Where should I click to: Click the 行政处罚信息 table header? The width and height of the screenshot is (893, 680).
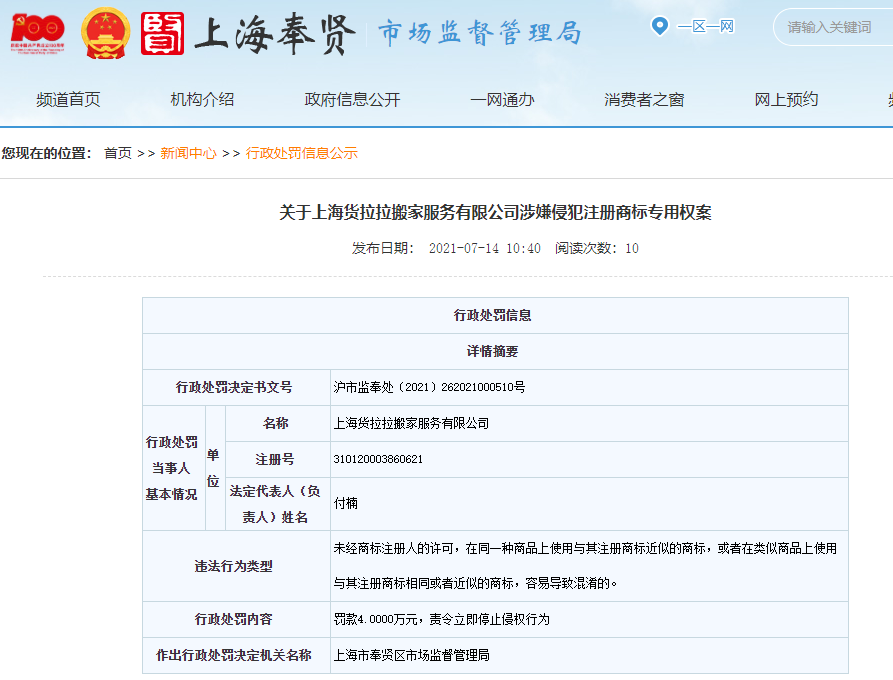pyautogui.click(x=493, y=316)
